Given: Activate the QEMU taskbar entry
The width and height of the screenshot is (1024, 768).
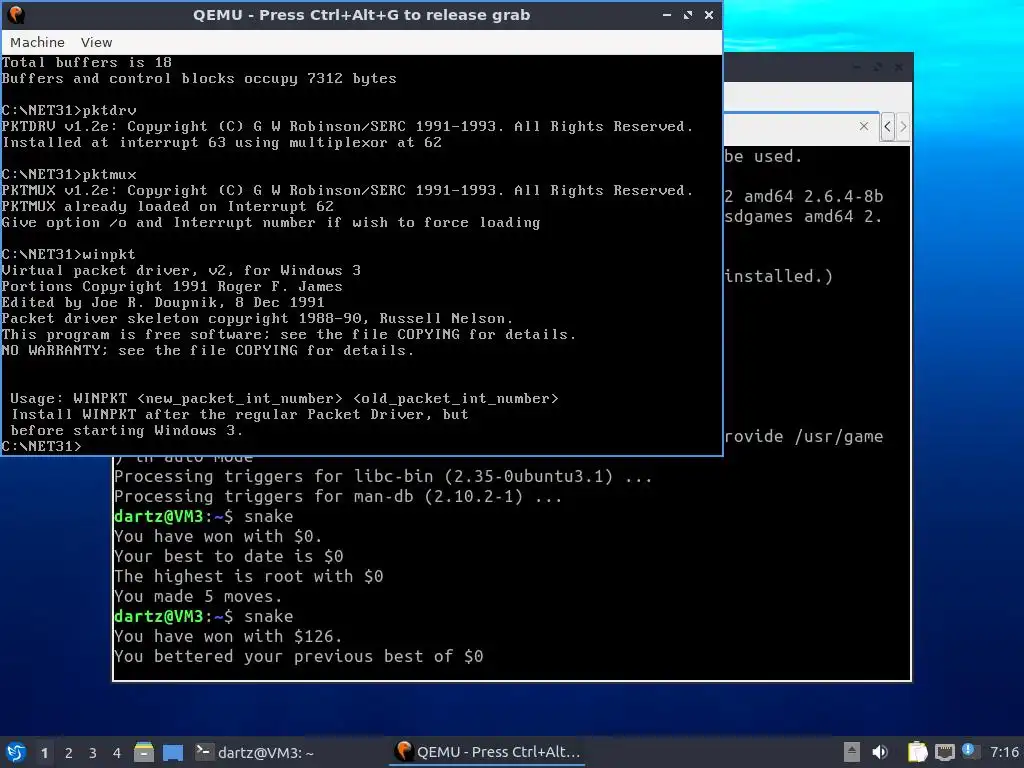Looking at the screenshot, I should (x=488, y=752).
